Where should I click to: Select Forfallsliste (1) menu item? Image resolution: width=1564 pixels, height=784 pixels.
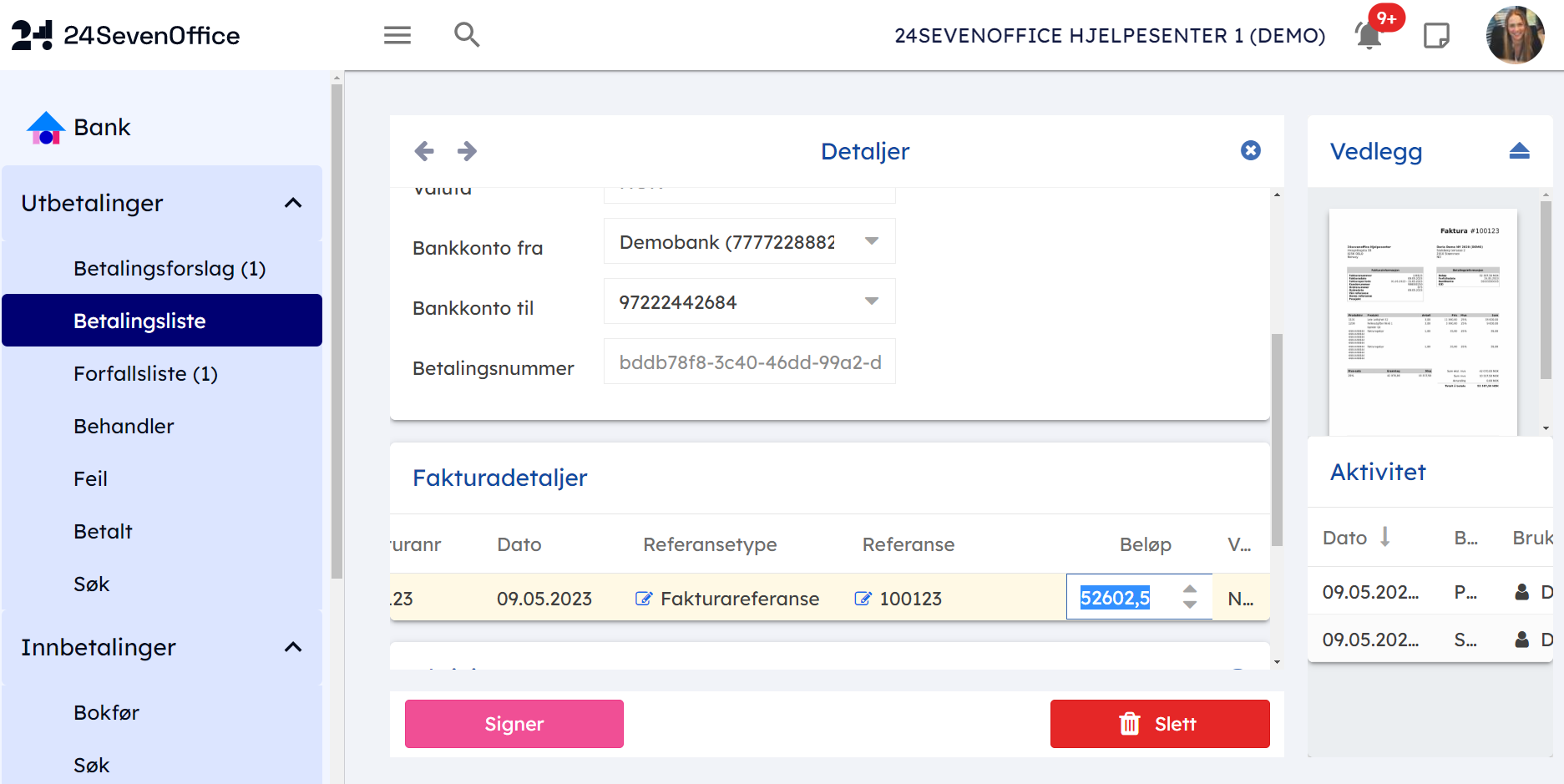pyautogui.click(x=145, y=374)
